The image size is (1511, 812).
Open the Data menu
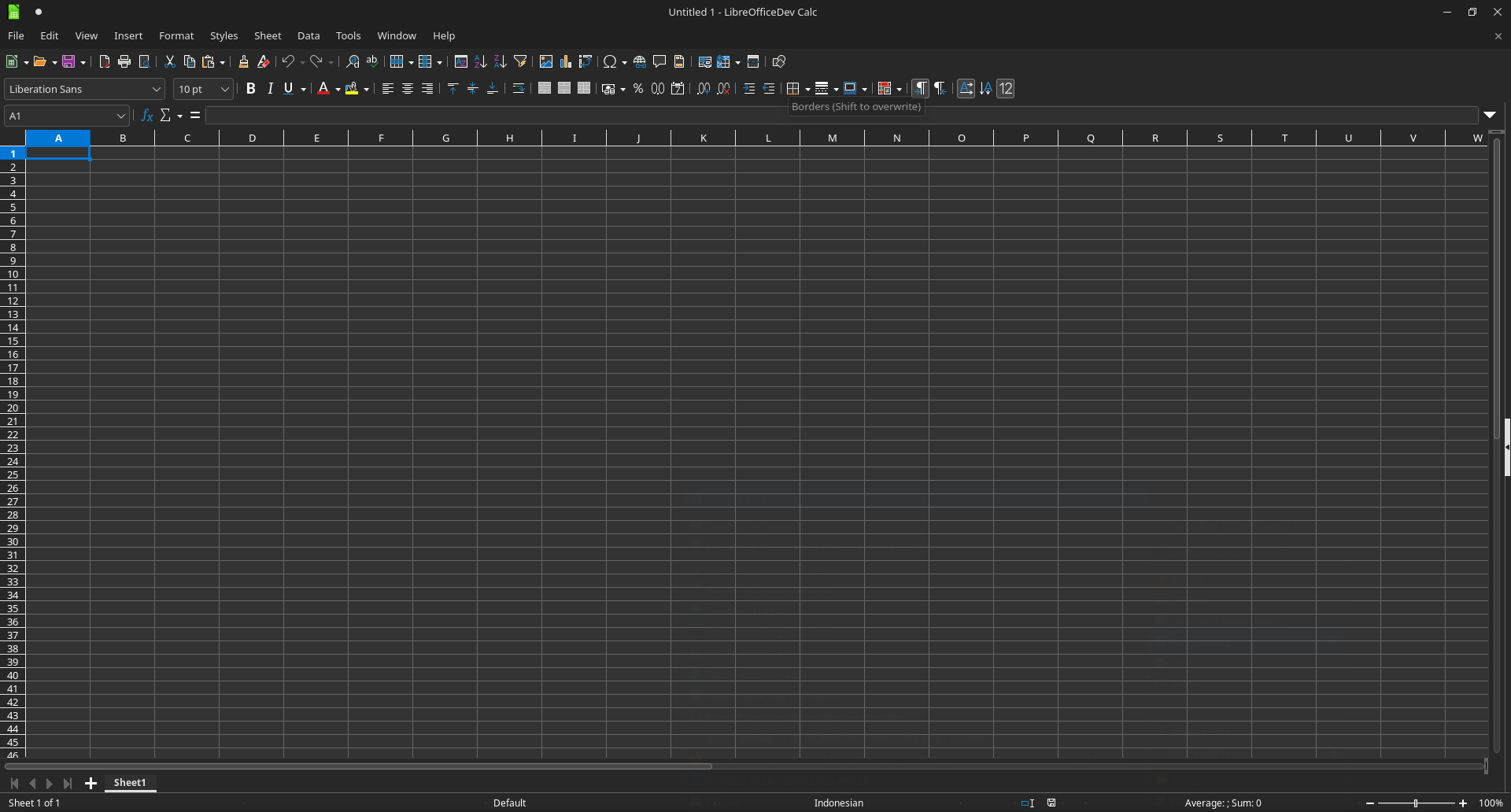pos(308,35)
